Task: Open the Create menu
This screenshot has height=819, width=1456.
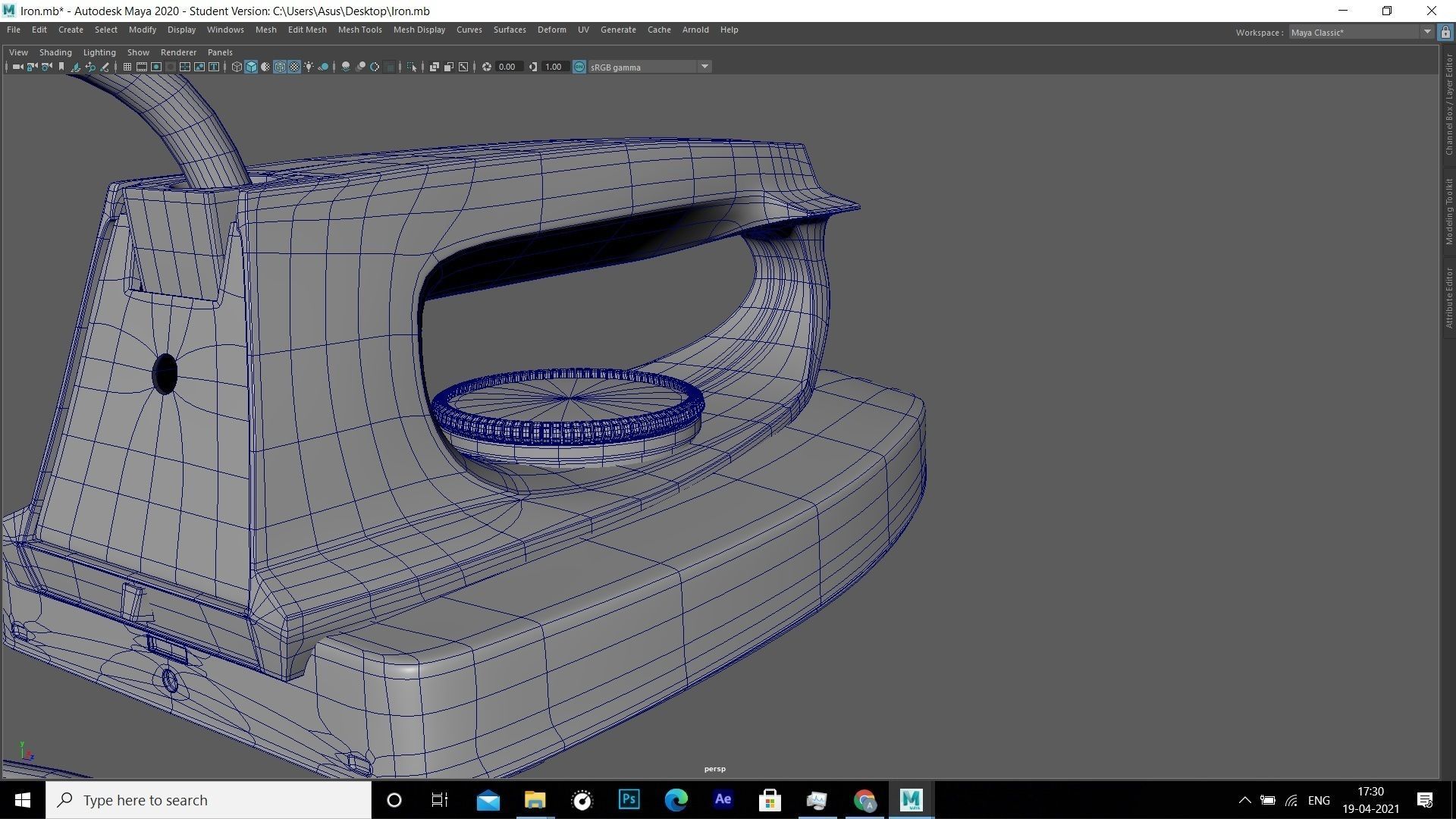Action: click(x=71, y=30)
